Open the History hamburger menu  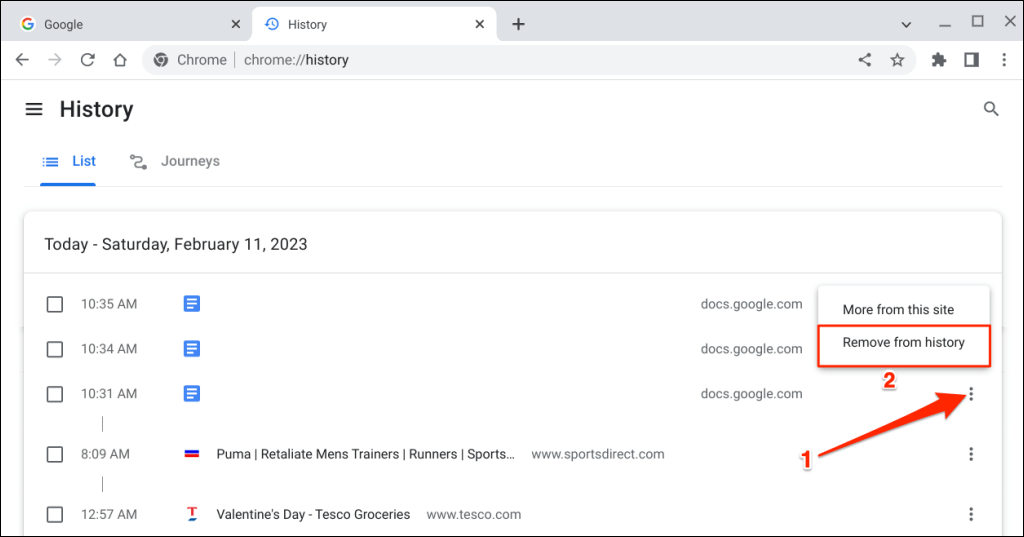(x=34, y=109)
